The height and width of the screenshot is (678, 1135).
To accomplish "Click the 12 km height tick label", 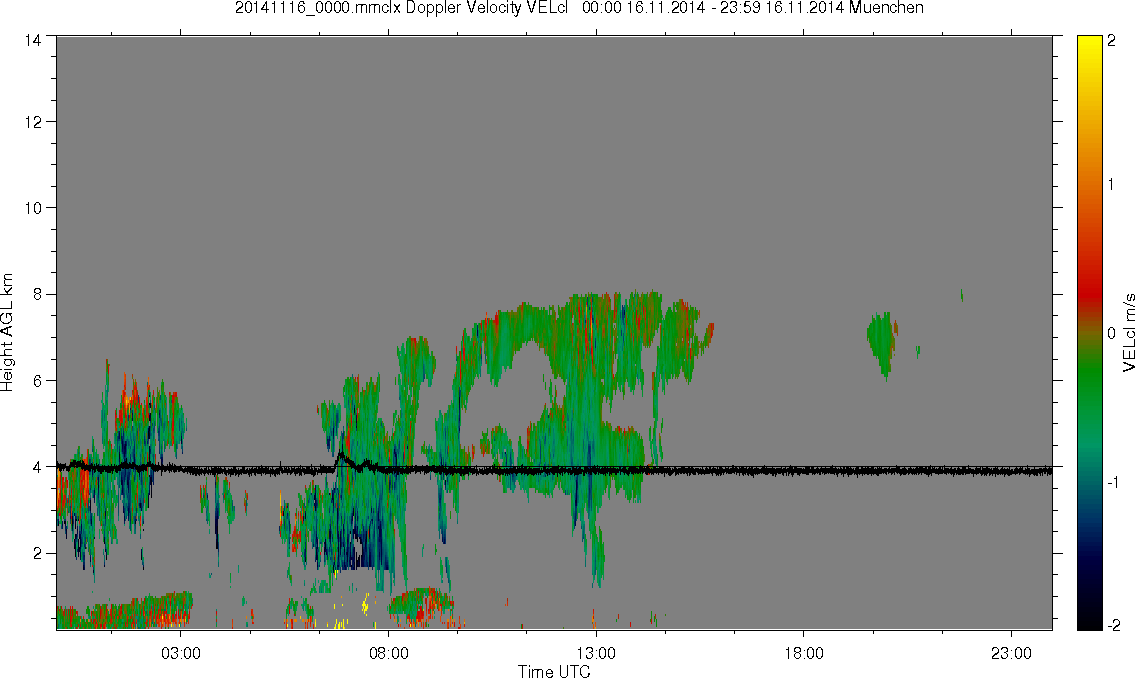I will (x=32, y=122).
